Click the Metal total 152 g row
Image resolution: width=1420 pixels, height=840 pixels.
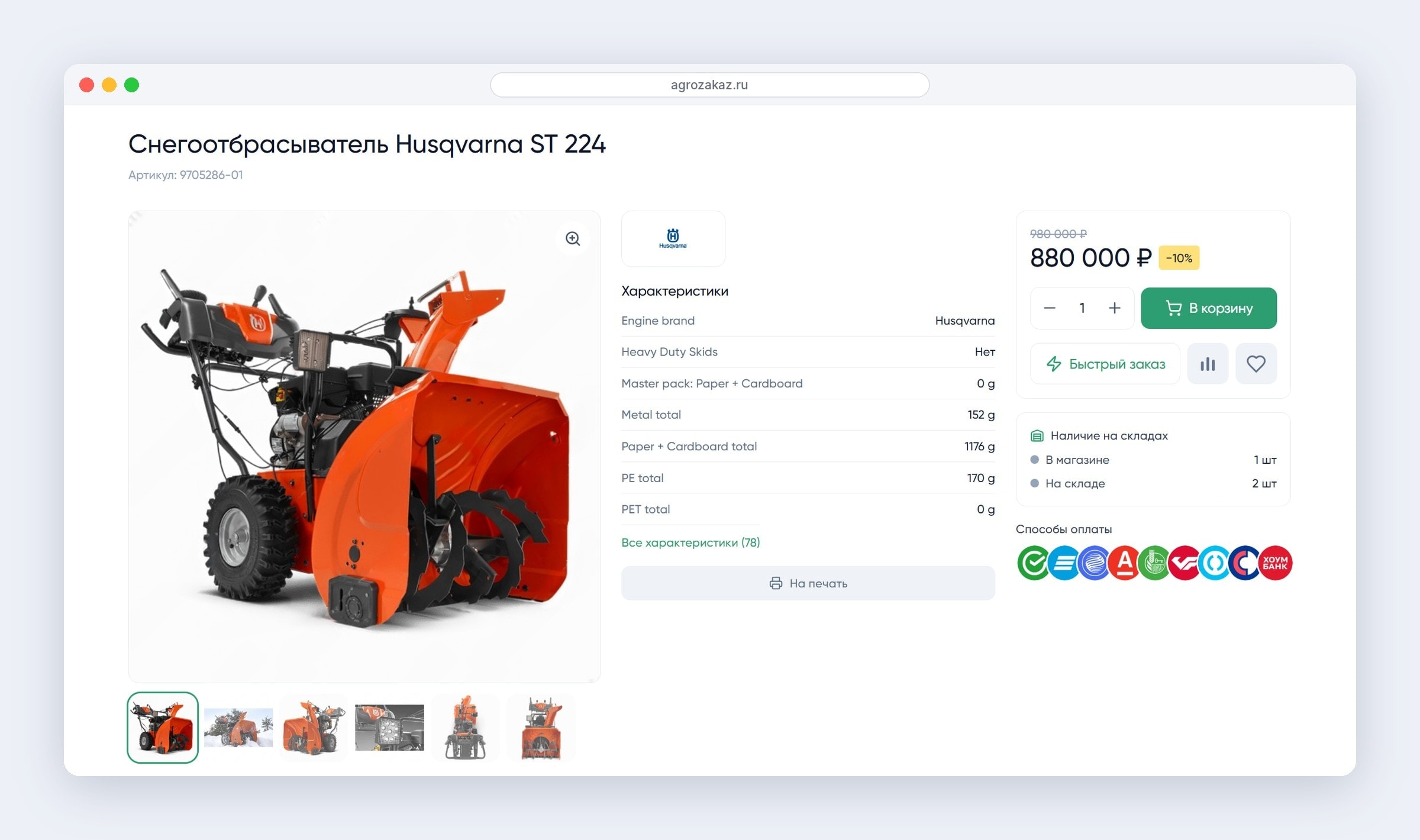click(x=808, y=415)
